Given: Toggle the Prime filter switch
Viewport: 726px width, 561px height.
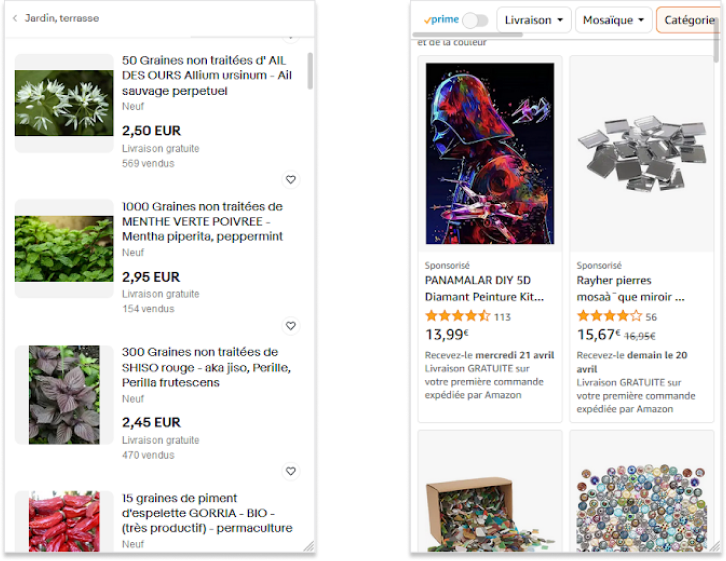Looking at the screenshot, I should (x=475, y=20).
